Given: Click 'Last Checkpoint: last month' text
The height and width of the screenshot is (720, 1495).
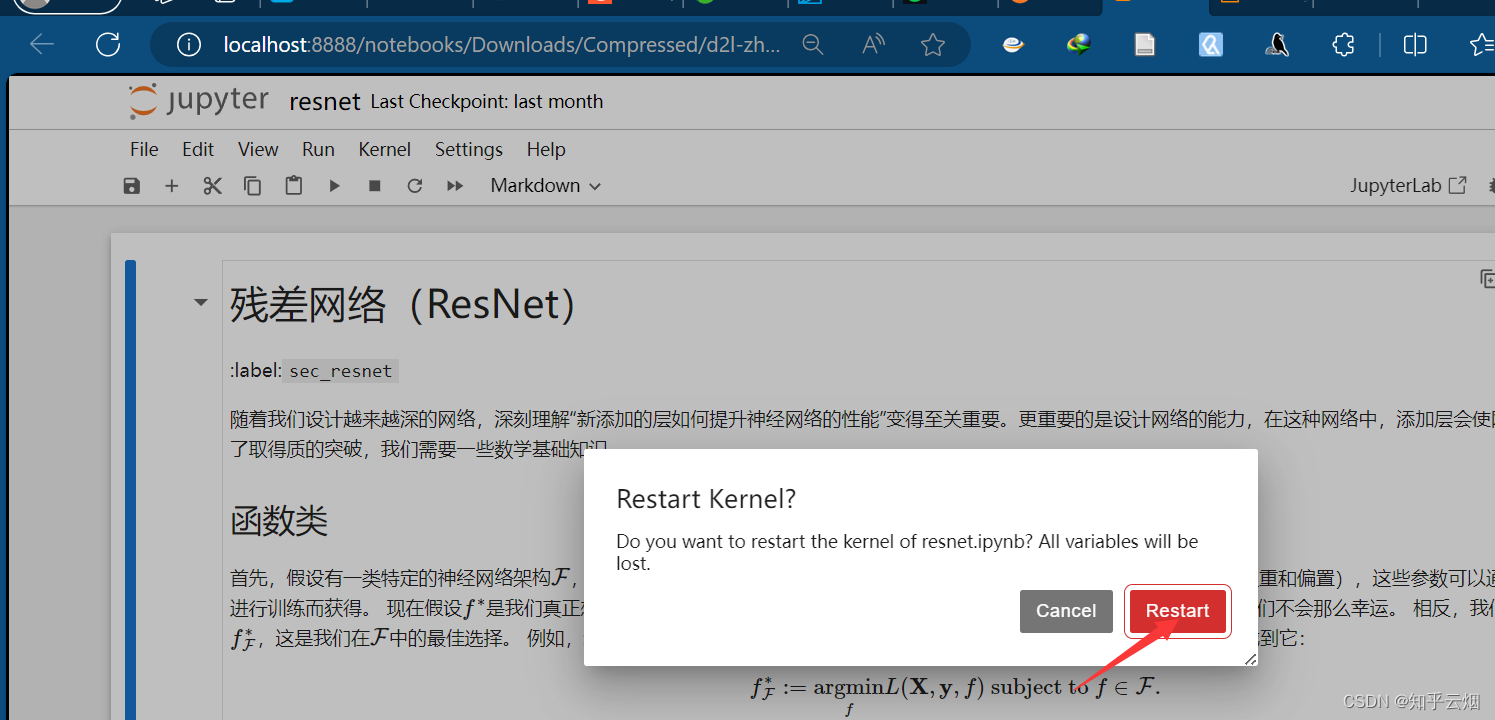Looking at the screenshot, I should (x=487, y=101).
